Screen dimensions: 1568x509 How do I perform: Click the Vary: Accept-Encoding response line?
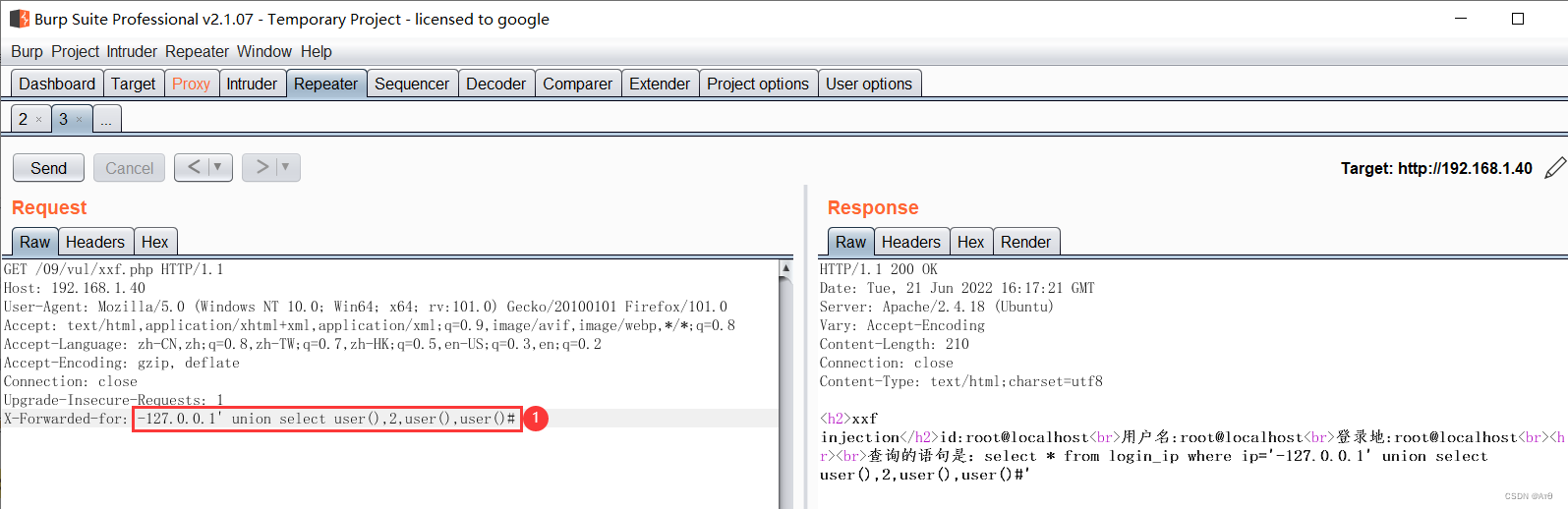tap(901, 325)
